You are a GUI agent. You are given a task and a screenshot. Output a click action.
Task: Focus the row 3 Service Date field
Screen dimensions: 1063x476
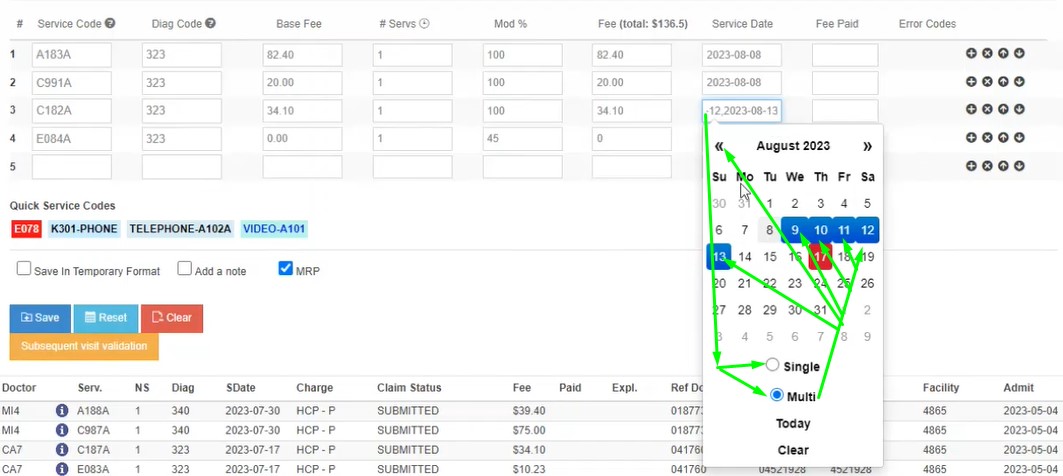(x=742, y=111)
